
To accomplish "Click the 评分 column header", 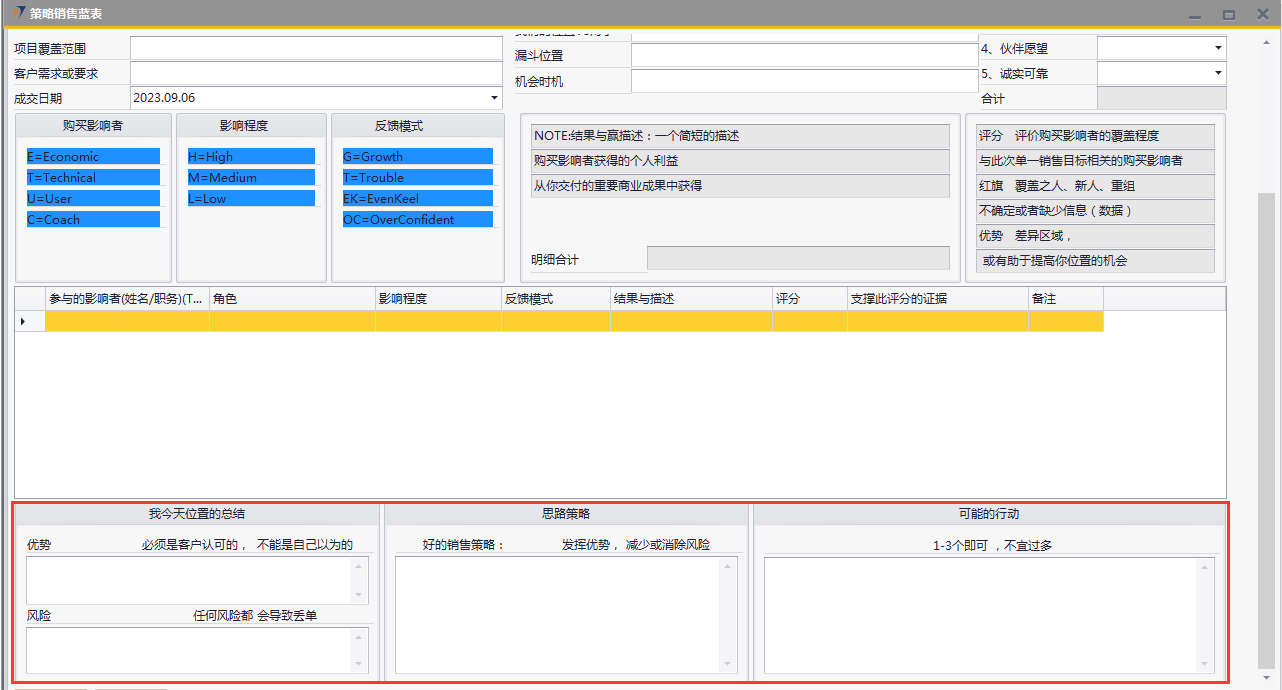I will (809, 299).
